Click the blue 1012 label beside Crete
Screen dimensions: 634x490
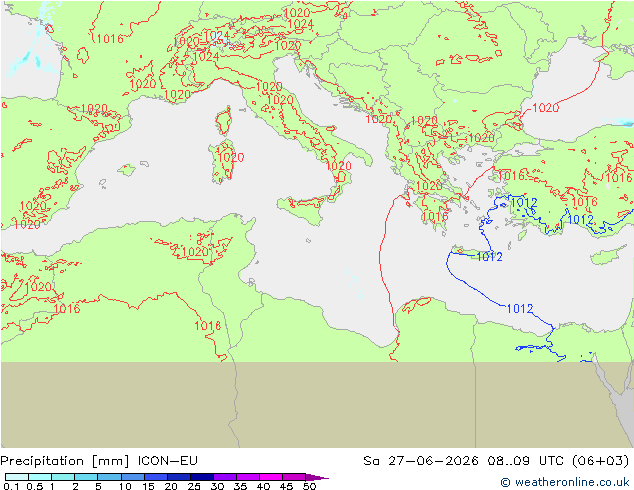click(x=490, y=256)
